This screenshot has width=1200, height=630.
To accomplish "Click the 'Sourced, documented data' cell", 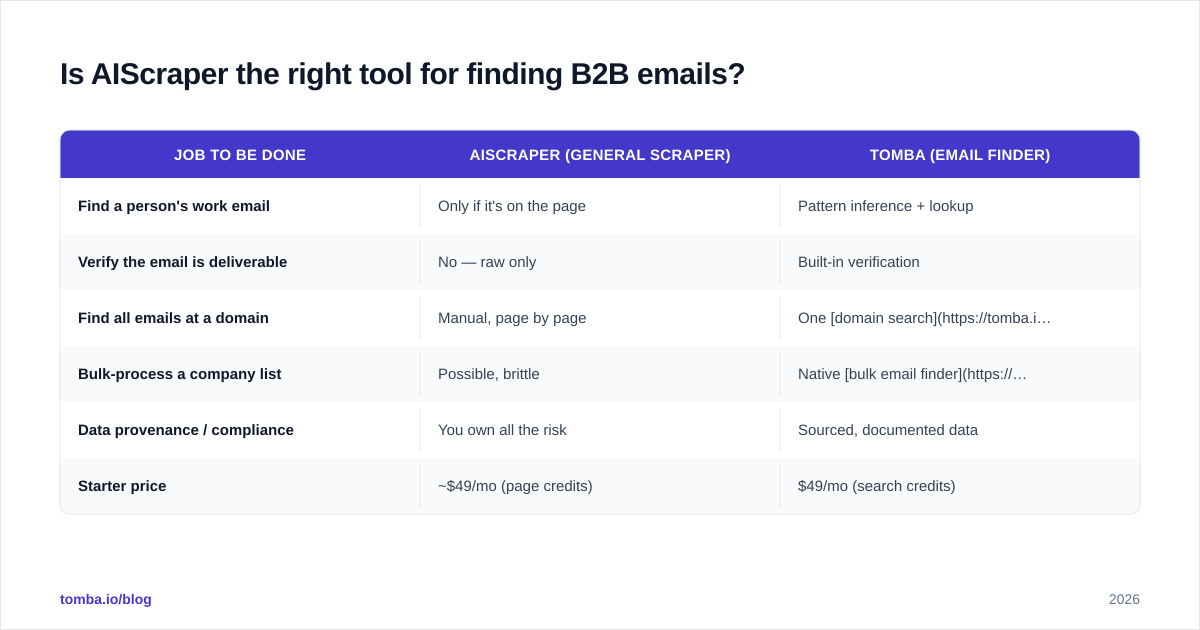I will (x=960, y=430).
